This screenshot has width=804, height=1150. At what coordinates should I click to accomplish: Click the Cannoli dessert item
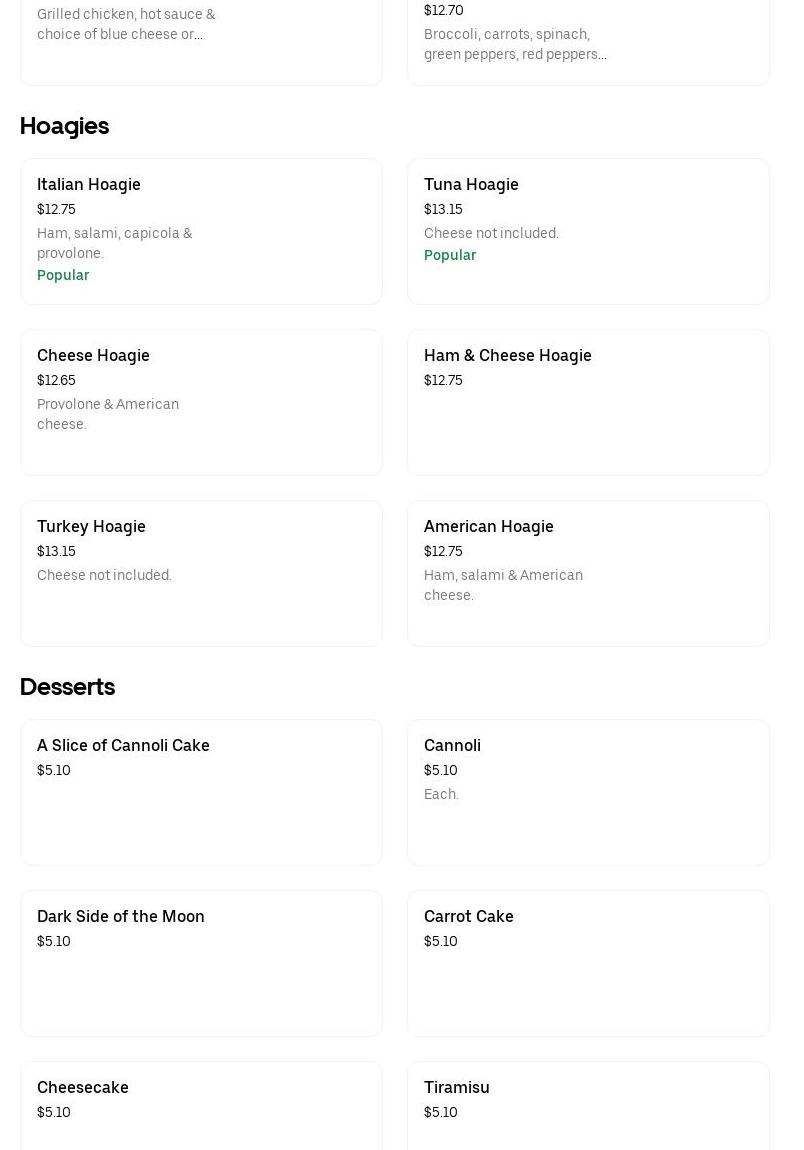click(x=588, y=792)
